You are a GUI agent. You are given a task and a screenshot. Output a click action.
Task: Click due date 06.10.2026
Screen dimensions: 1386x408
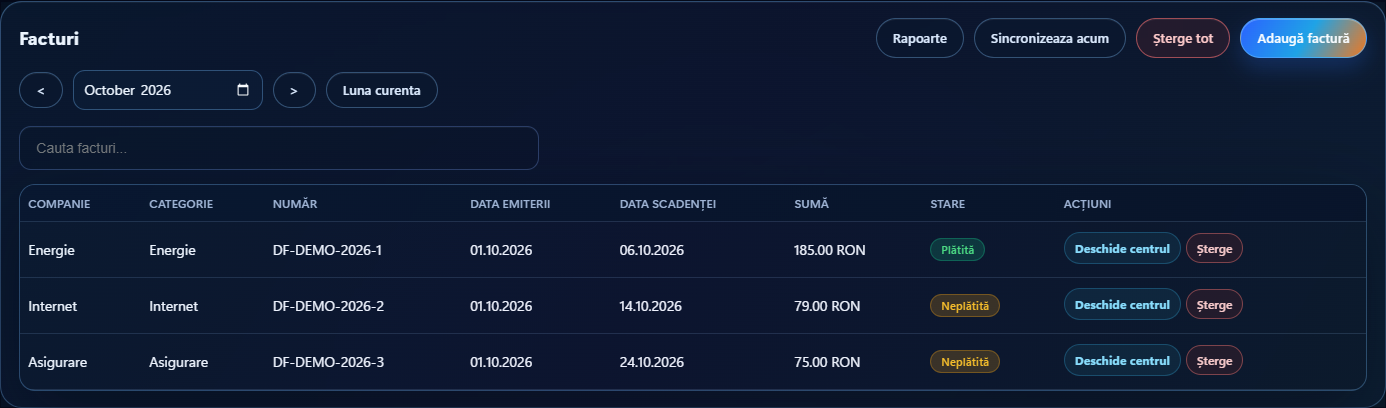651,250
